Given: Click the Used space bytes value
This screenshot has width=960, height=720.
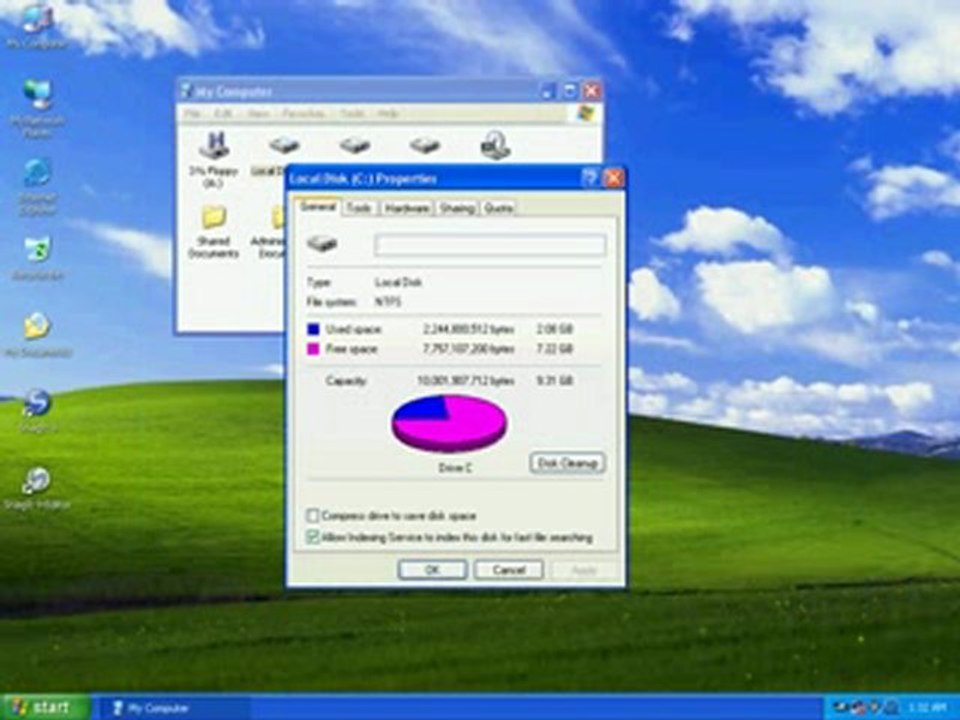Looking at the screenshot, I should tap(468, 329).
